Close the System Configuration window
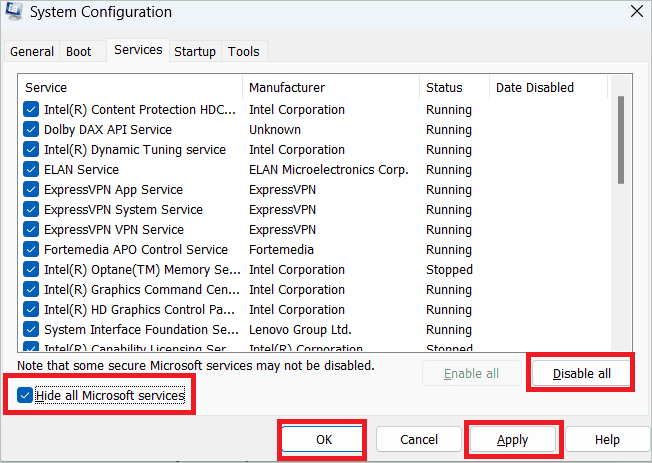652x463 pixels. coord(637,11)
